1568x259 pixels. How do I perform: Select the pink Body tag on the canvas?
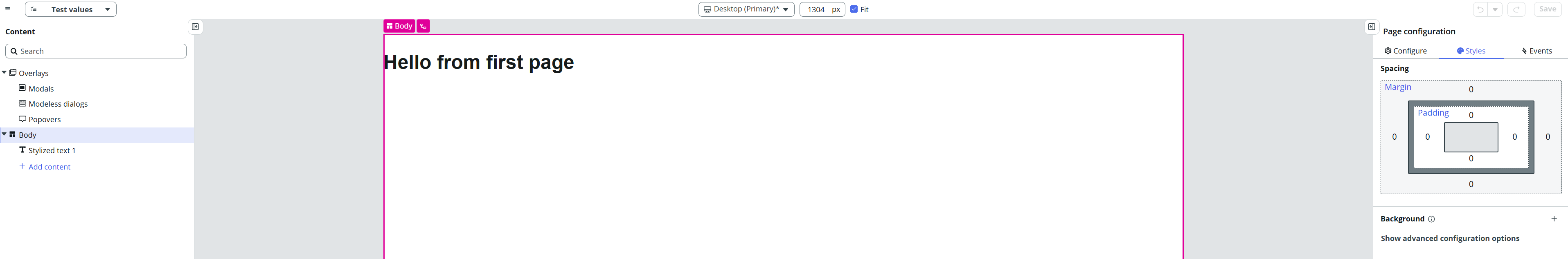399,26
